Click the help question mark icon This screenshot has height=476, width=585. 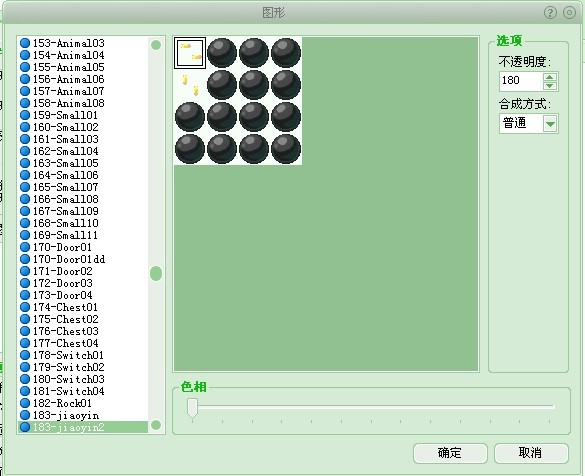[x=550, y=13]
